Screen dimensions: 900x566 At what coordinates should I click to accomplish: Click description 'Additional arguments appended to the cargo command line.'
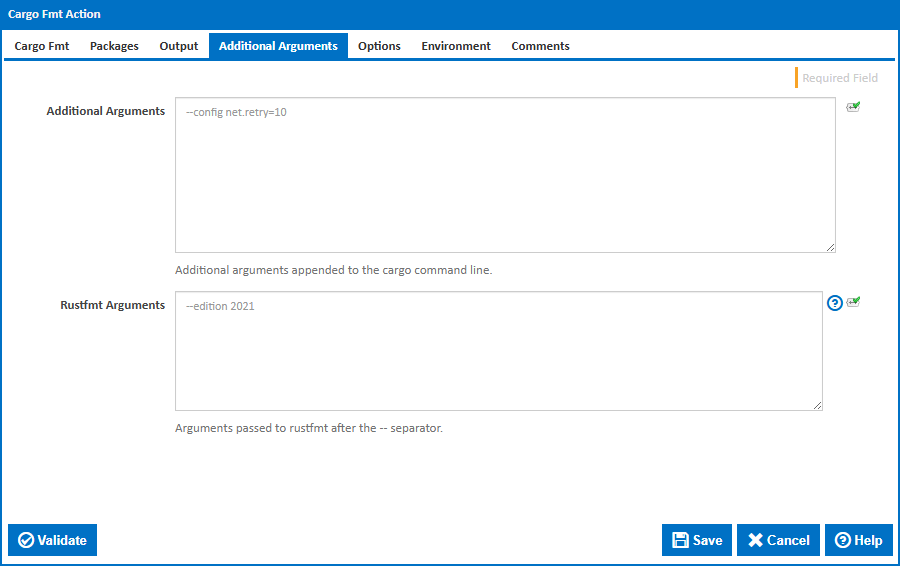(x=333, y=270)
